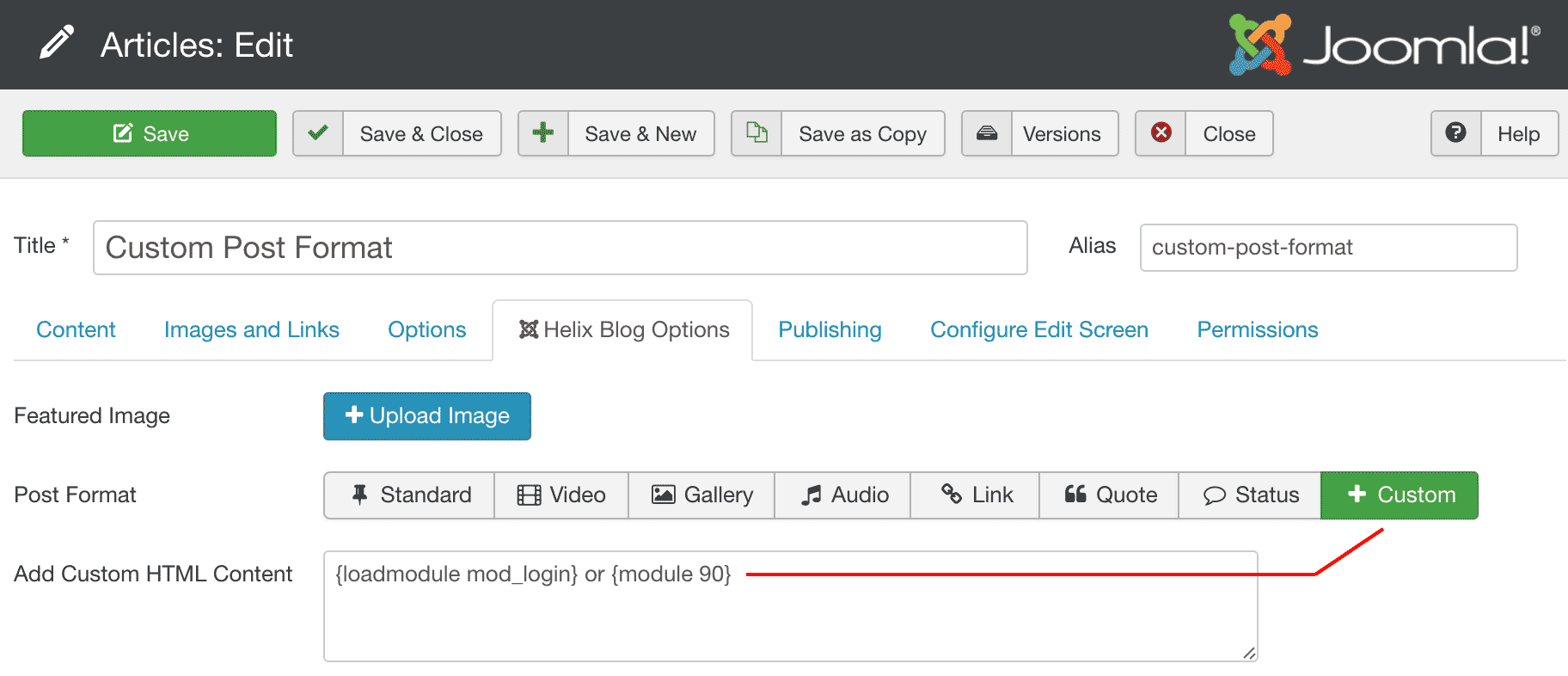Pick the Quote post format
1568x676 pixels.
point(1109,495)
